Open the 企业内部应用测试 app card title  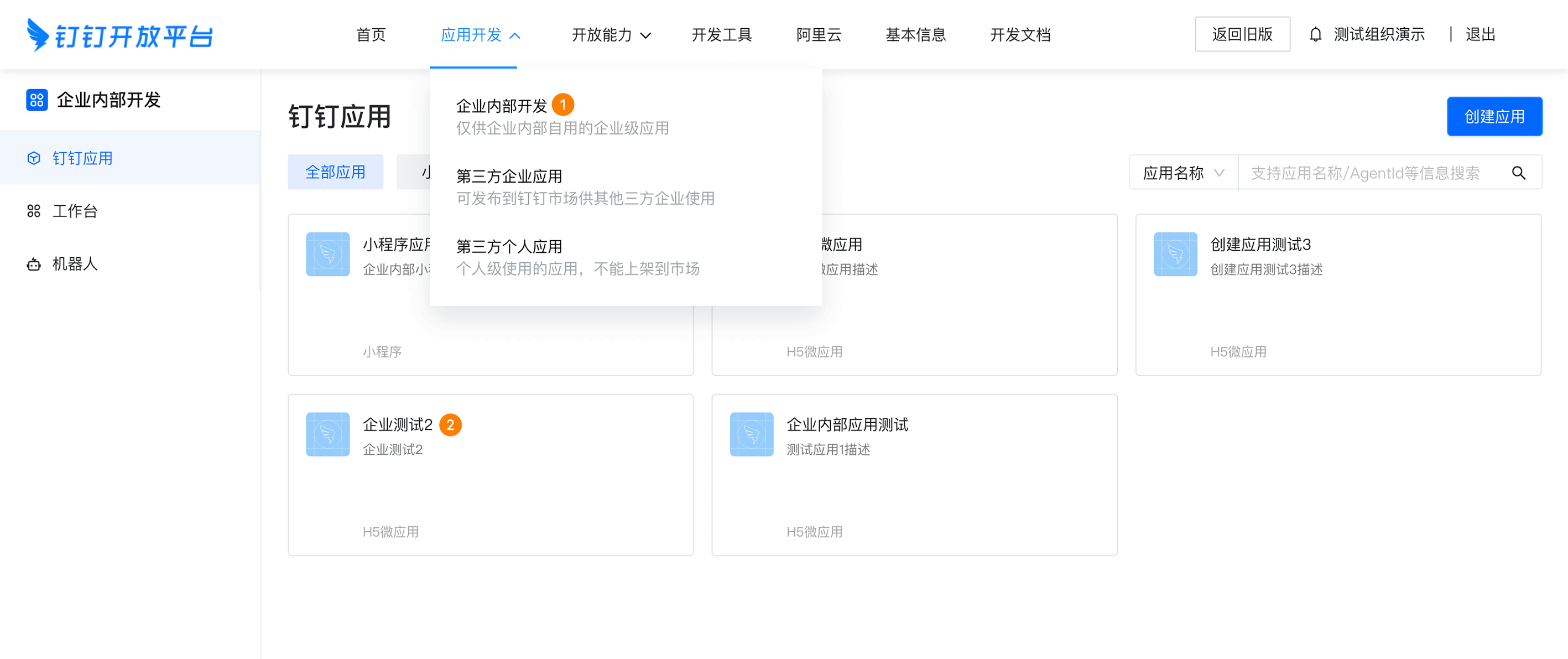click(x=847, y=424)
